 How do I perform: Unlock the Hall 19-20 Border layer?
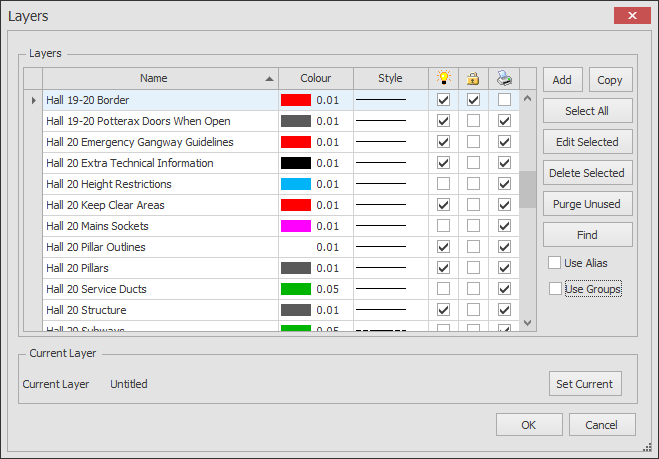(x=473, y=100)
